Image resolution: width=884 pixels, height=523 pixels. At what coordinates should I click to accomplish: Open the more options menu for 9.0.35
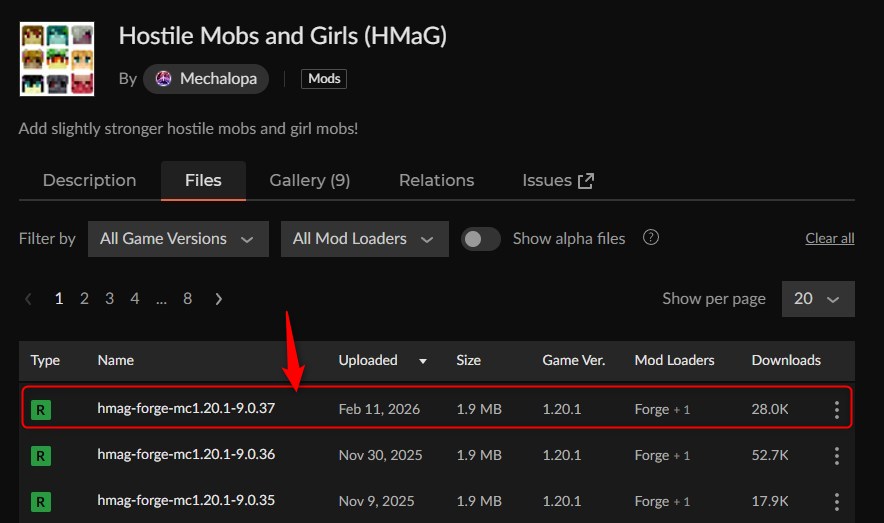pos(837,502)
